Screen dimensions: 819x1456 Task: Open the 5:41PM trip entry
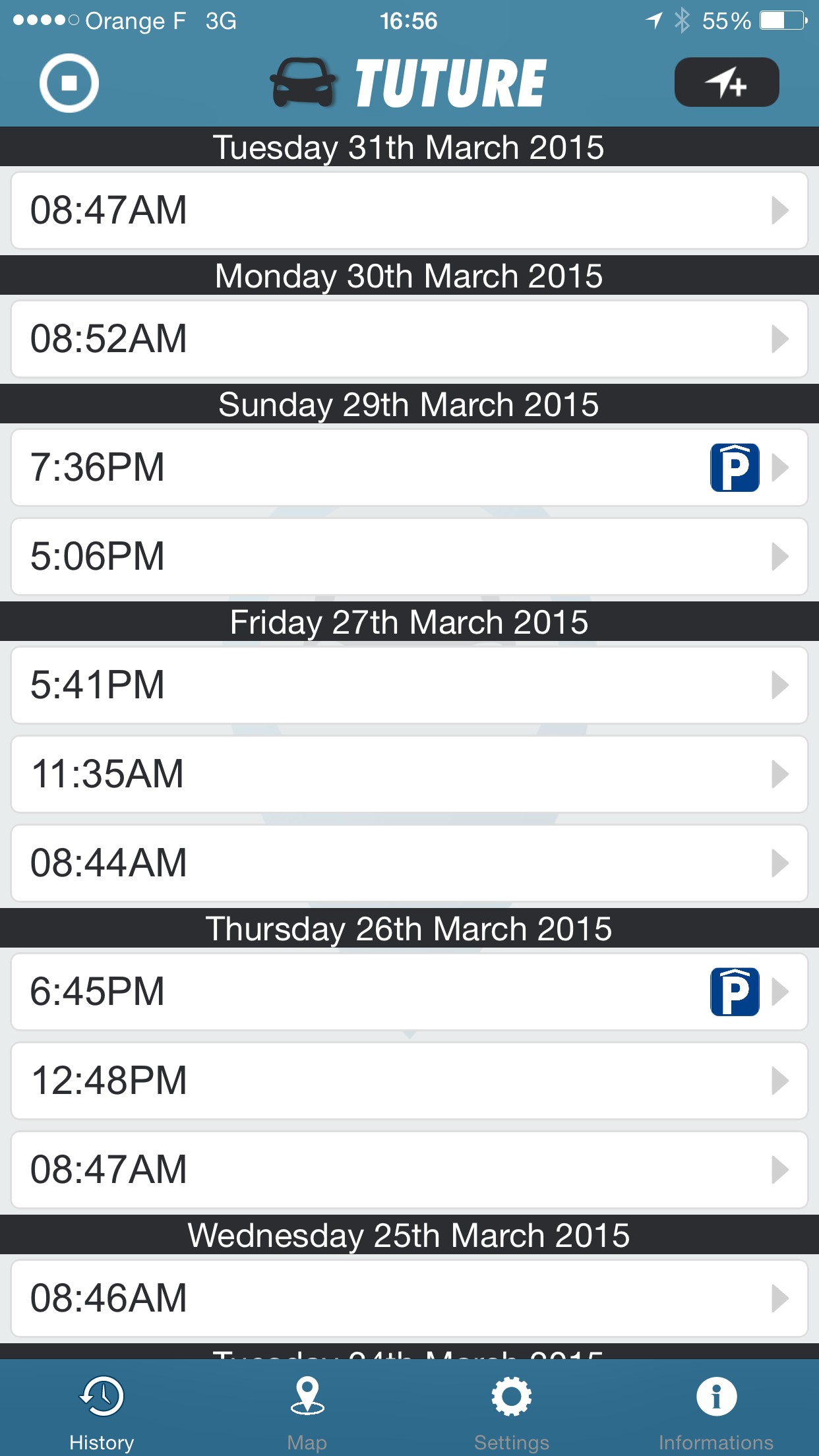coord(409,685)
